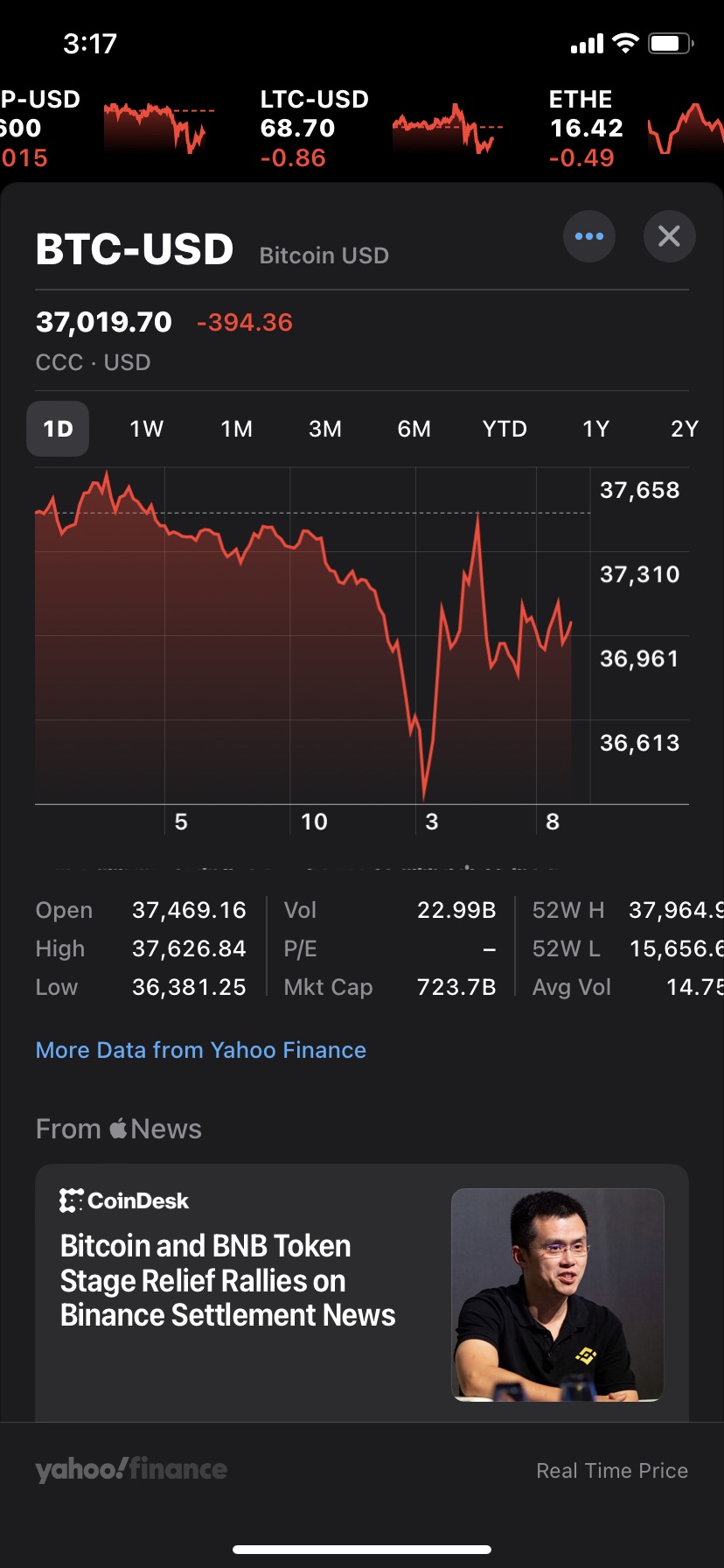Image resolution: width=724 pixels, height=1568 pixels.
Task: Select the 1D chart range tab
Action: click(x=58, y=429)
